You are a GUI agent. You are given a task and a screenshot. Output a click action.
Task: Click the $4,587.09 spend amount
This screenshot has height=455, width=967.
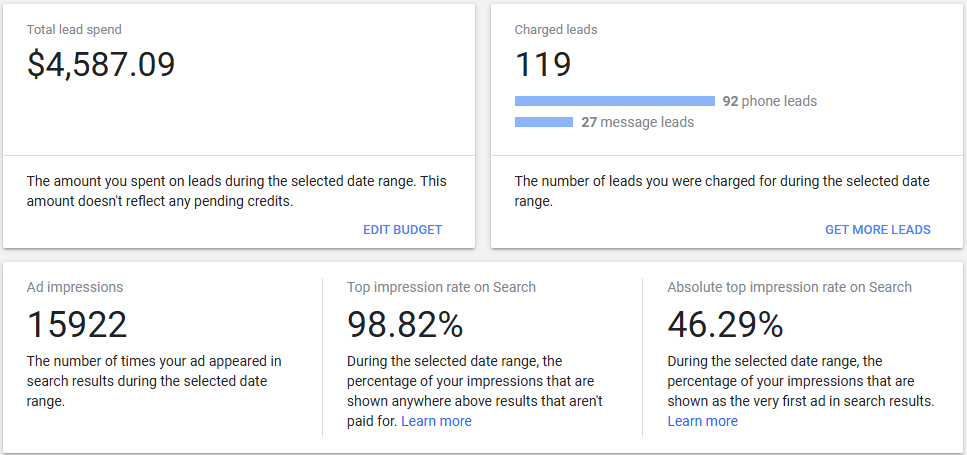pyautogui.click(x=101, y=65)
